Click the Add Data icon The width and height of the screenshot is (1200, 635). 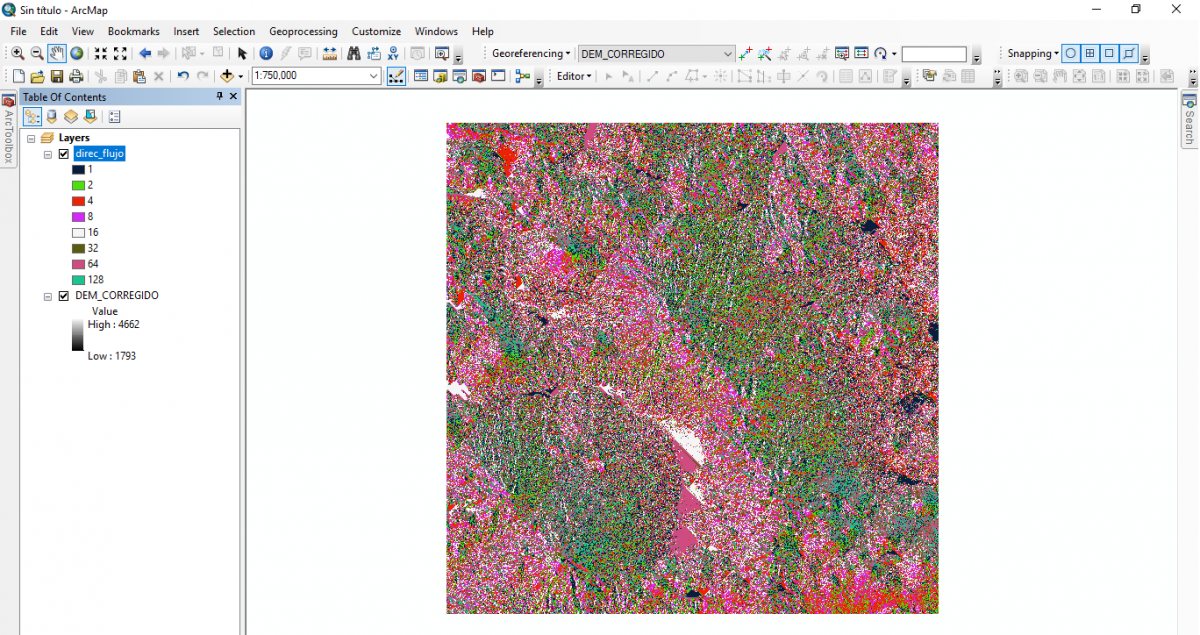228,75
